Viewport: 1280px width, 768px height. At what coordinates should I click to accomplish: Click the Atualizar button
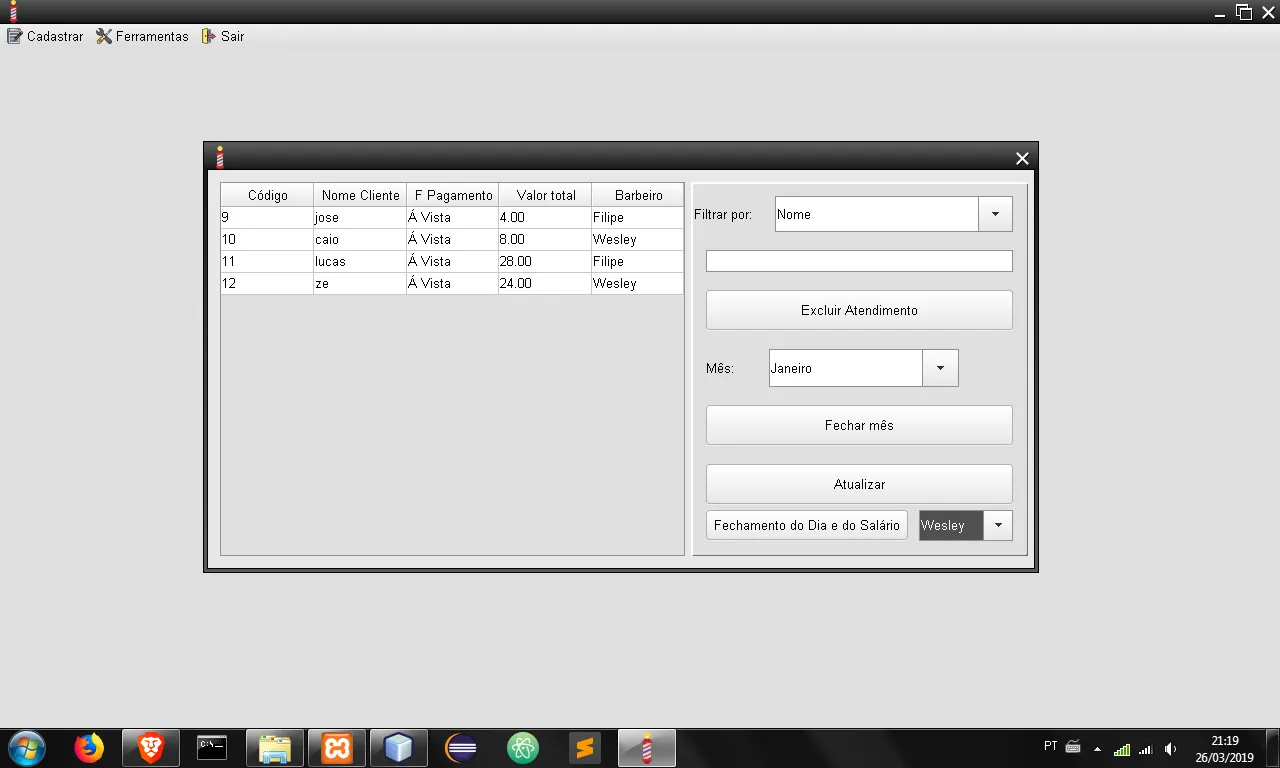[859, 484]
